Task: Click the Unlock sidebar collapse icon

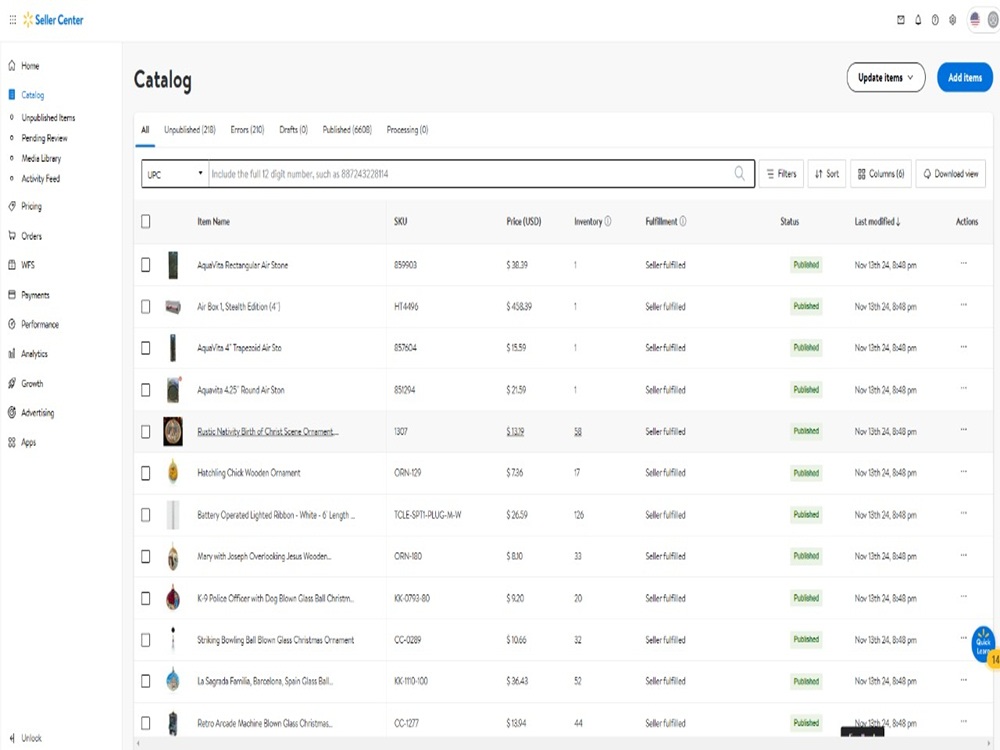Action: (x=11, y=738)
